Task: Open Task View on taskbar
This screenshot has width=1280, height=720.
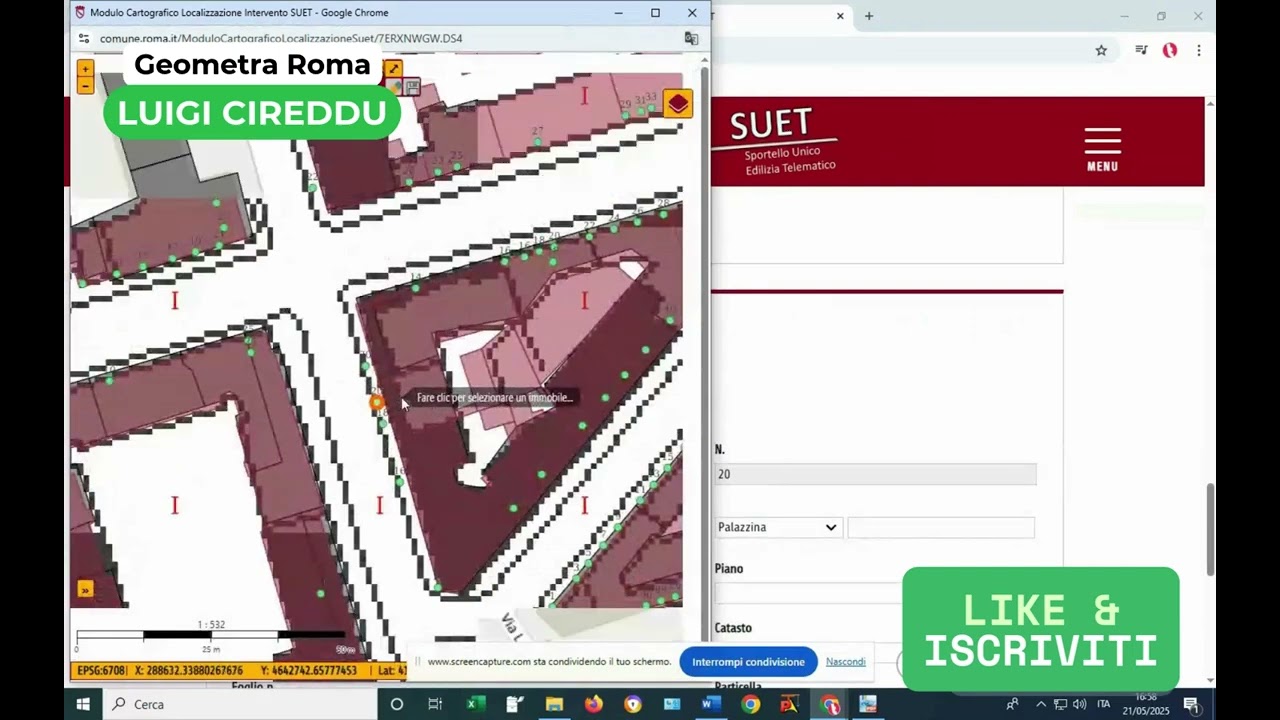Action: (x=435, y=704)
